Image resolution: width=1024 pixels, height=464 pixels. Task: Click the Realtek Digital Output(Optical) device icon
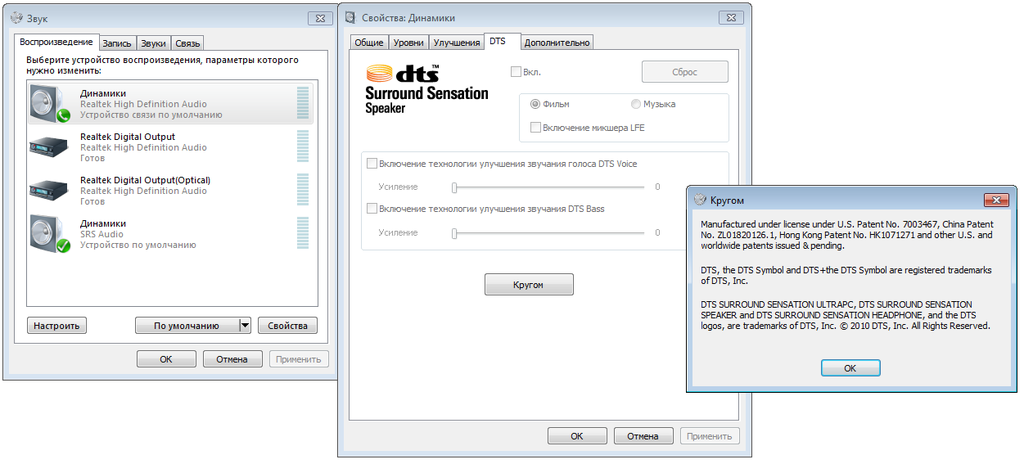[50, 190]
